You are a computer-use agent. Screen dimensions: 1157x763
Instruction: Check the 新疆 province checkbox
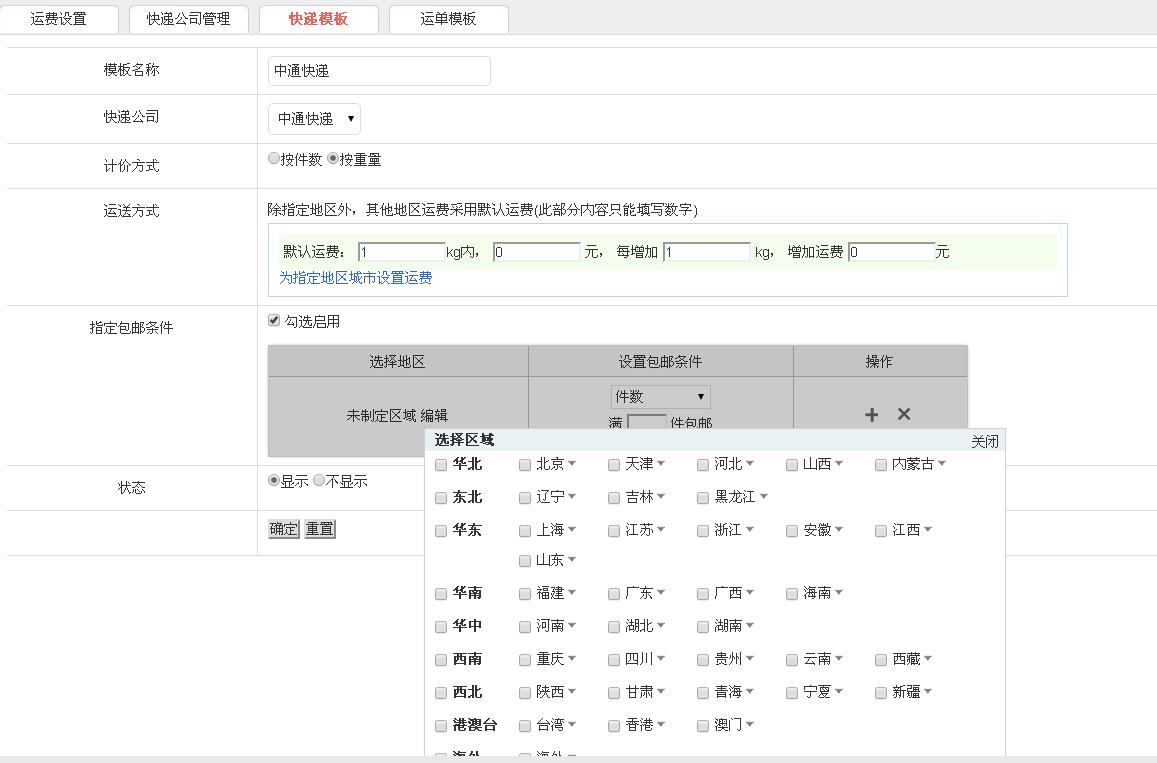tap(881, 692)
